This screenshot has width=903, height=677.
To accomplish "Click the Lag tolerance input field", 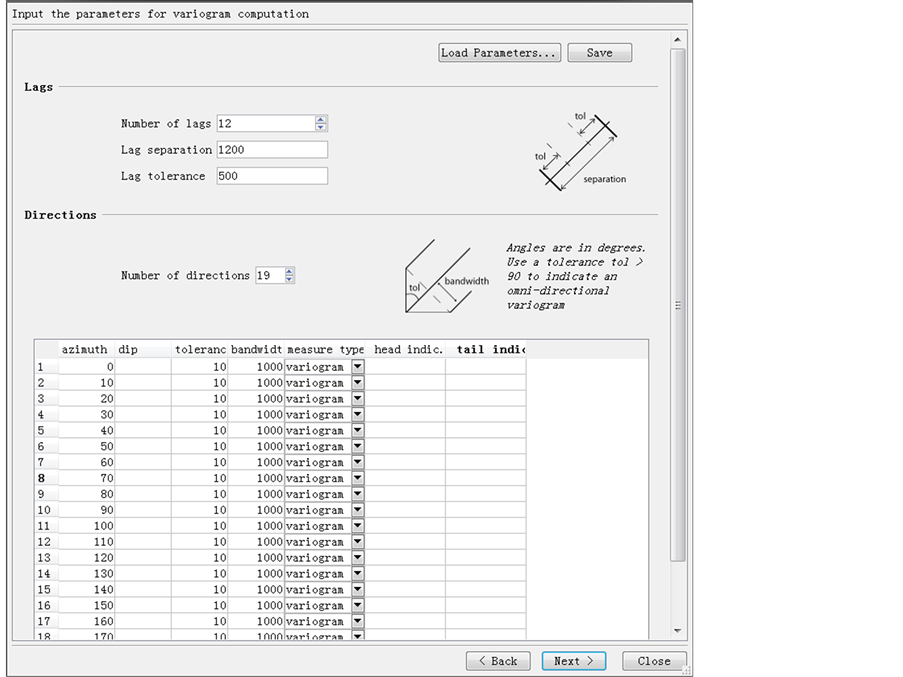I will [272, 176].
